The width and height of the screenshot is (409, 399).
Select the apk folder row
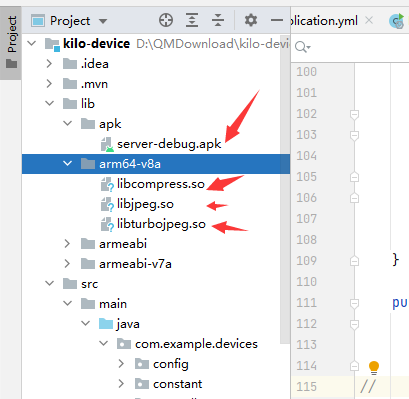point(156,124)
